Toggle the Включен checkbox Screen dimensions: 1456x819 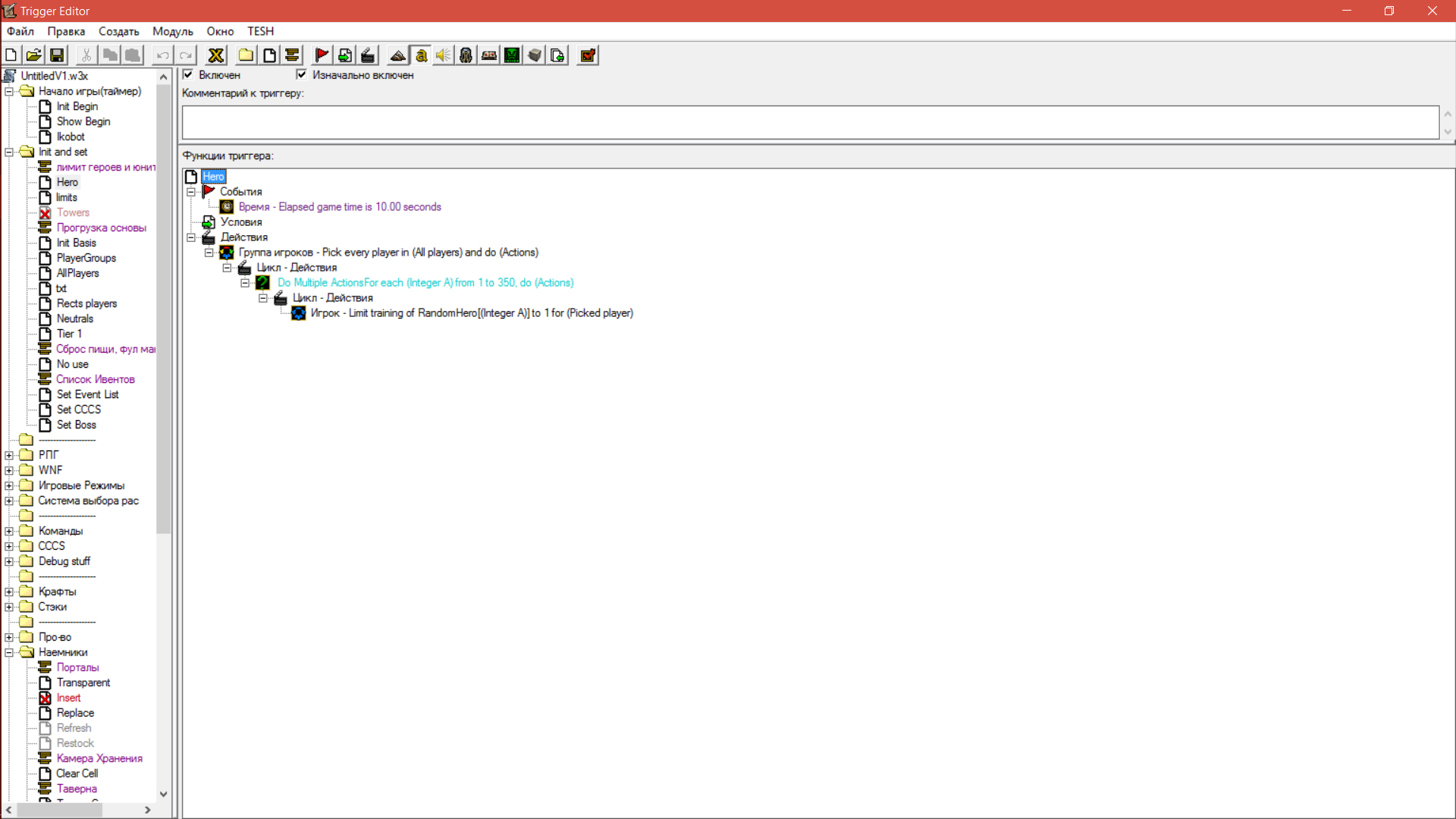click(x=188, y=74)
